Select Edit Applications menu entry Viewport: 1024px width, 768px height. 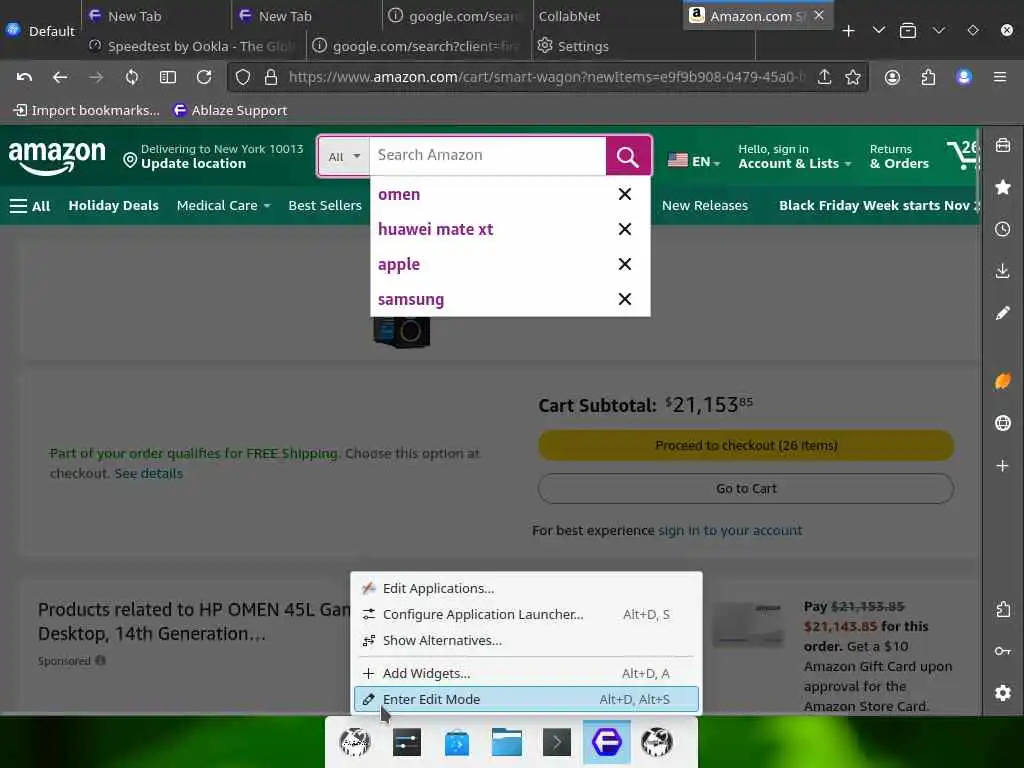coord(526,588)
